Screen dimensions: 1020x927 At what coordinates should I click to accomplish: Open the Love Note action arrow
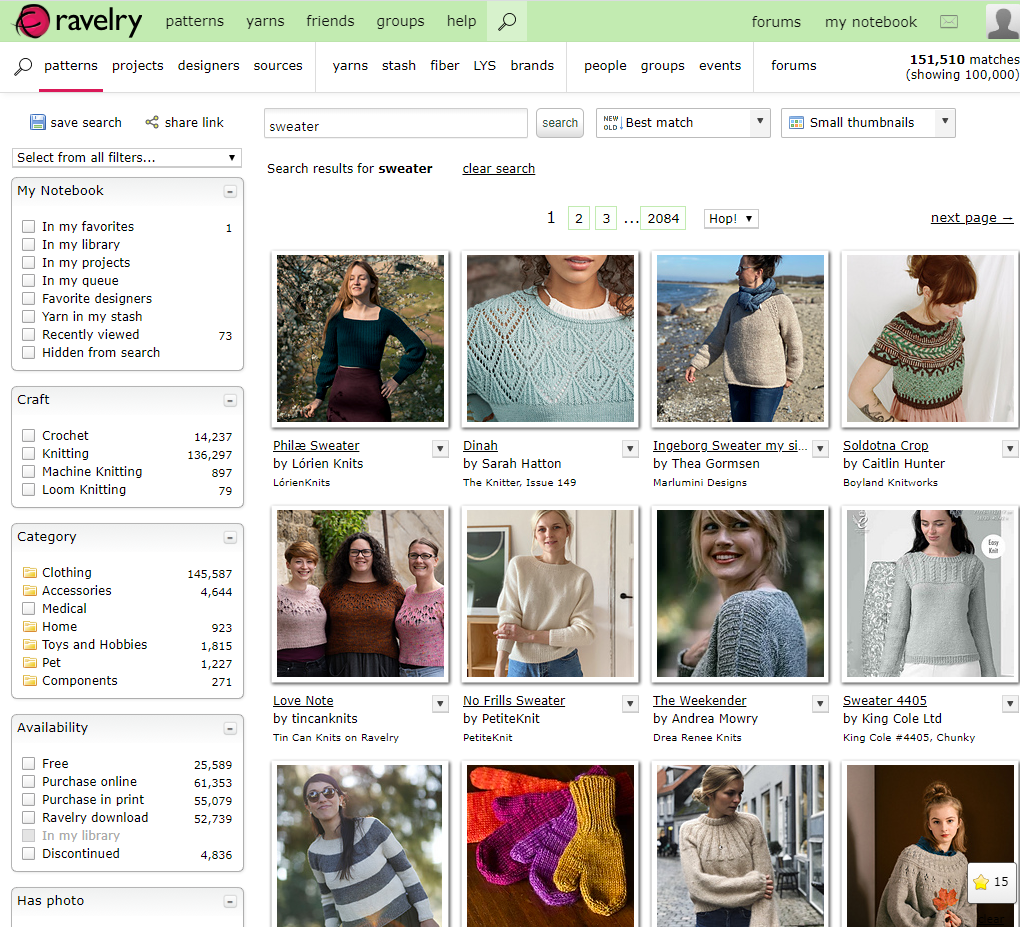440,703
